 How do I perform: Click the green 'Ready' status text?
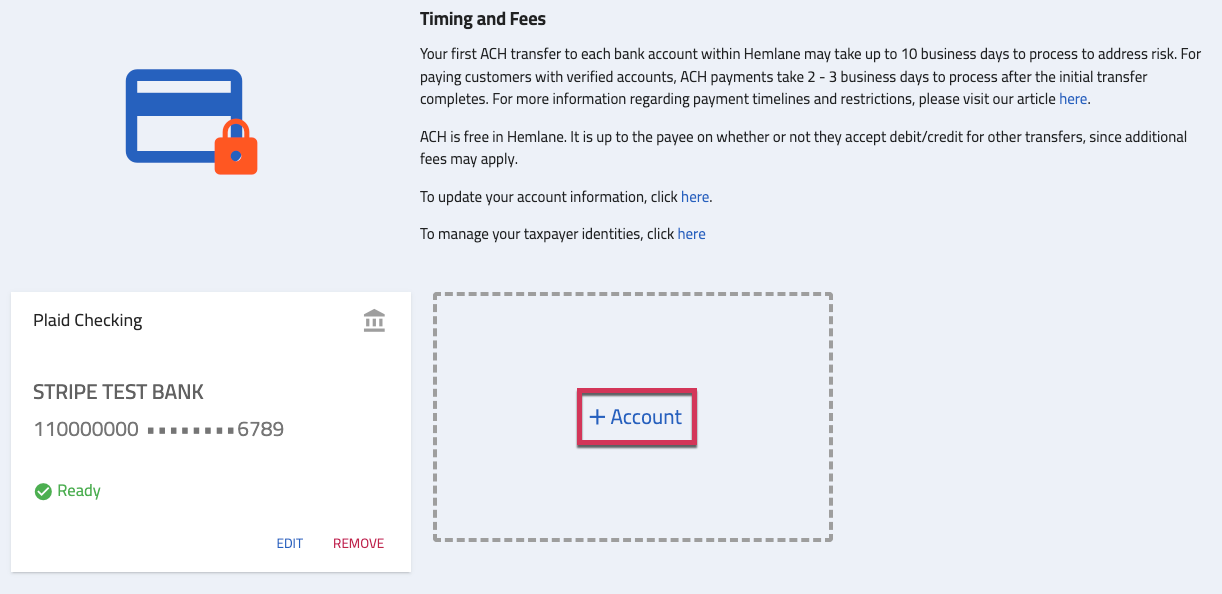pyautogui.click(x=79, y=491)
